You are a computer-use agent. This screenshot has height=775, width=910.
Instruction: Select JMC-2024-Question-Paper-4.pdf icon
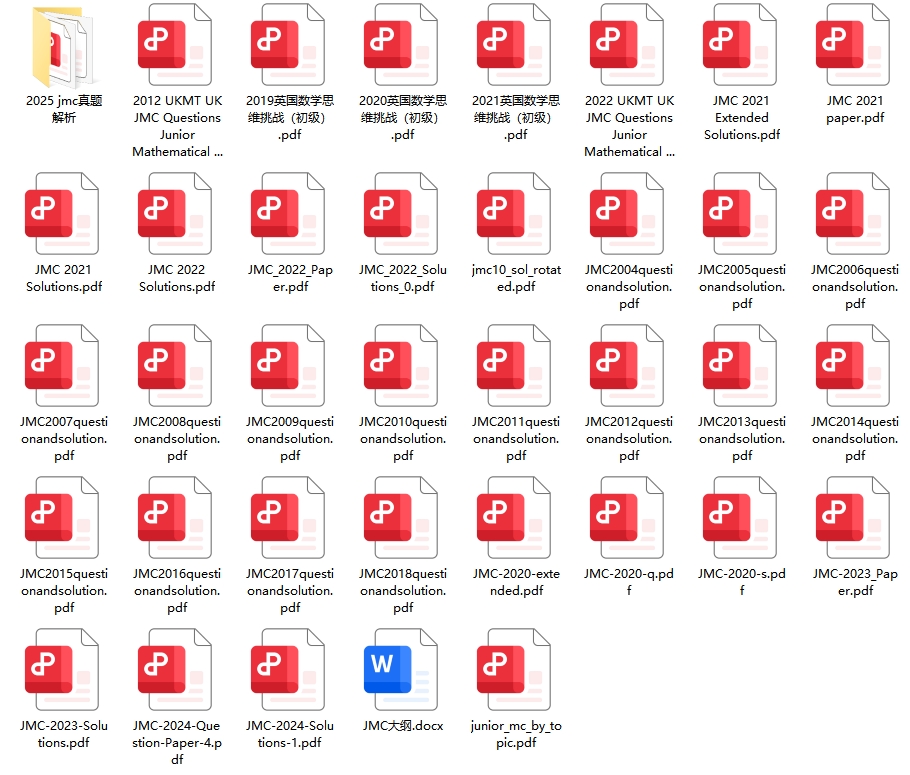175,670
